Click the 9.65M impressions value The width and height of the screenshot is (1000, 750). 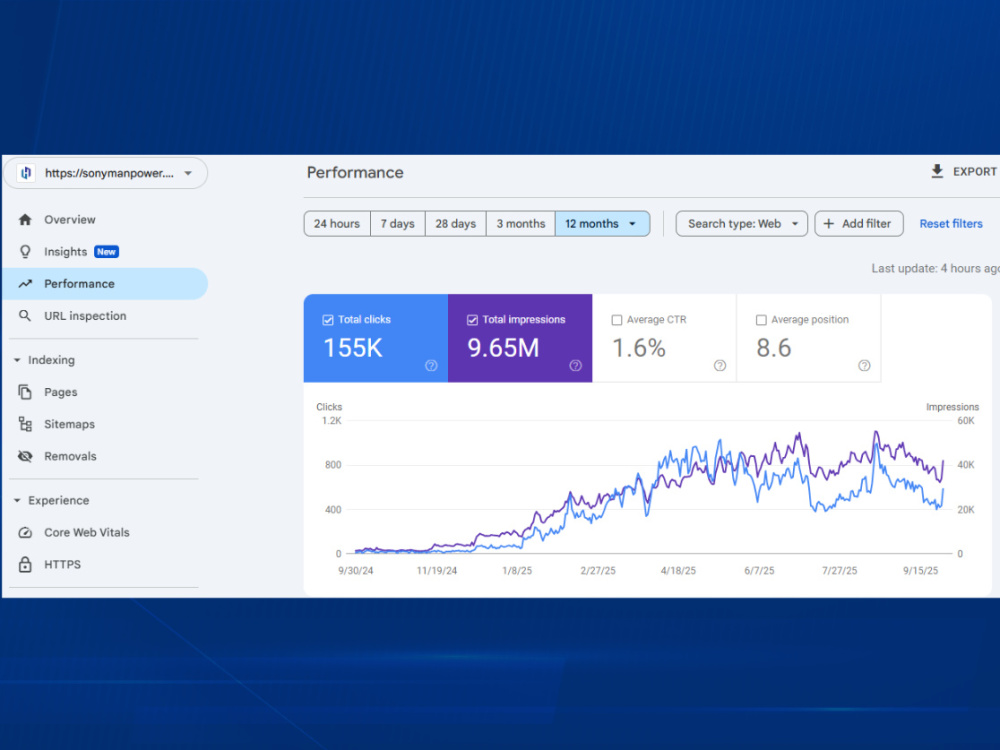click(503, 348)
